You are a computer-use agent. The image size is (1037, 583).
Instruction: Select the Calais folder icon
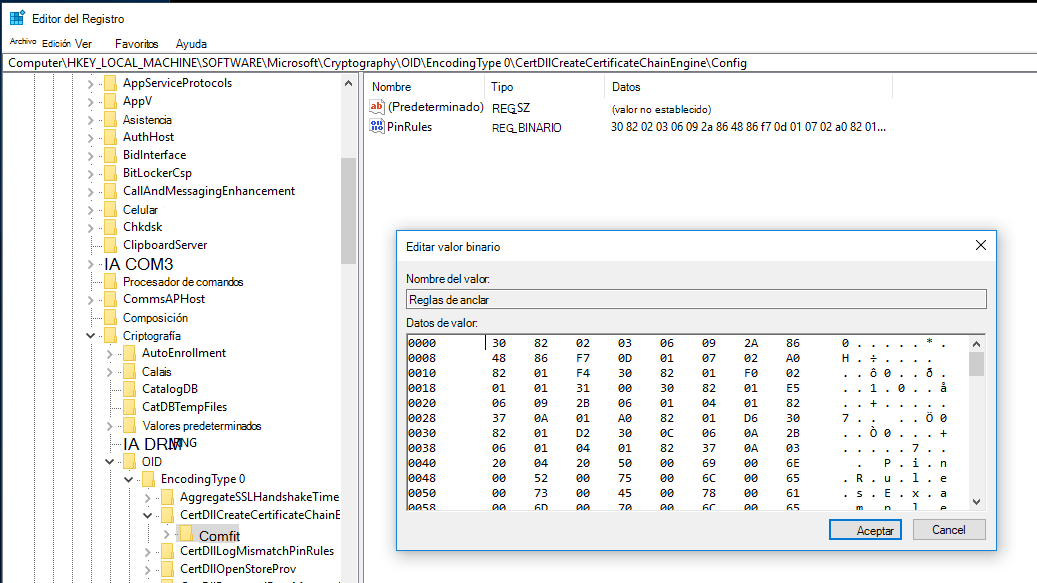(130, 371)
